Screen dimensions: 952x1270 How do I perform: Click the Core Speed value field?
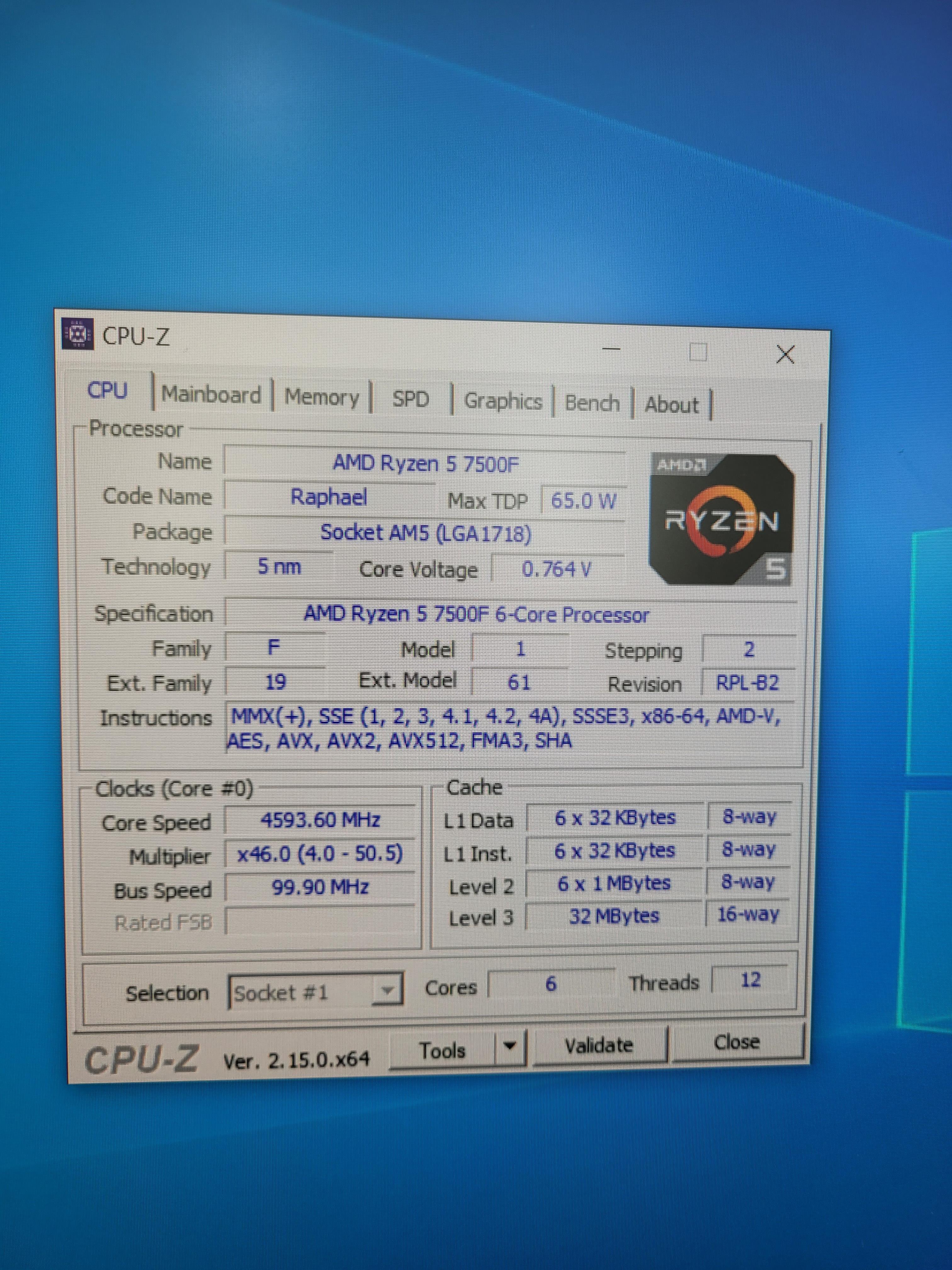coord(320,820)
